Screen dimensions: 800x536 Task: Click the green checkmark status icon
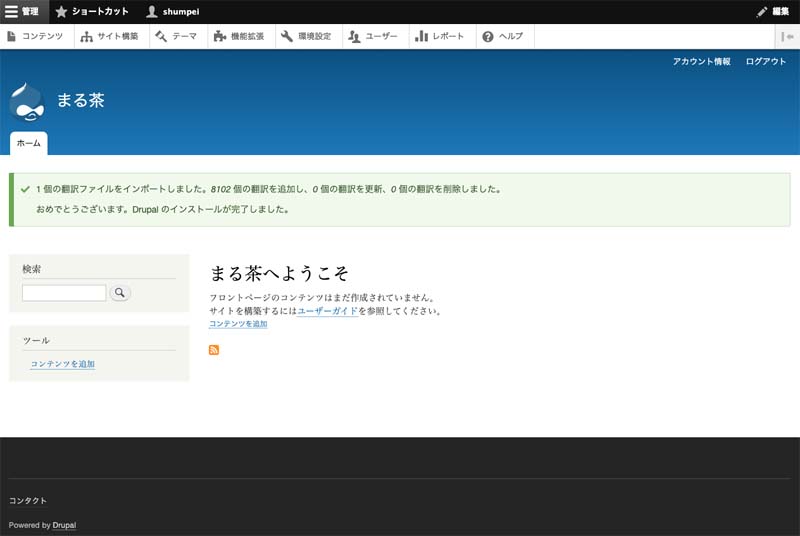pyautogui.click(x=25, y=189)
